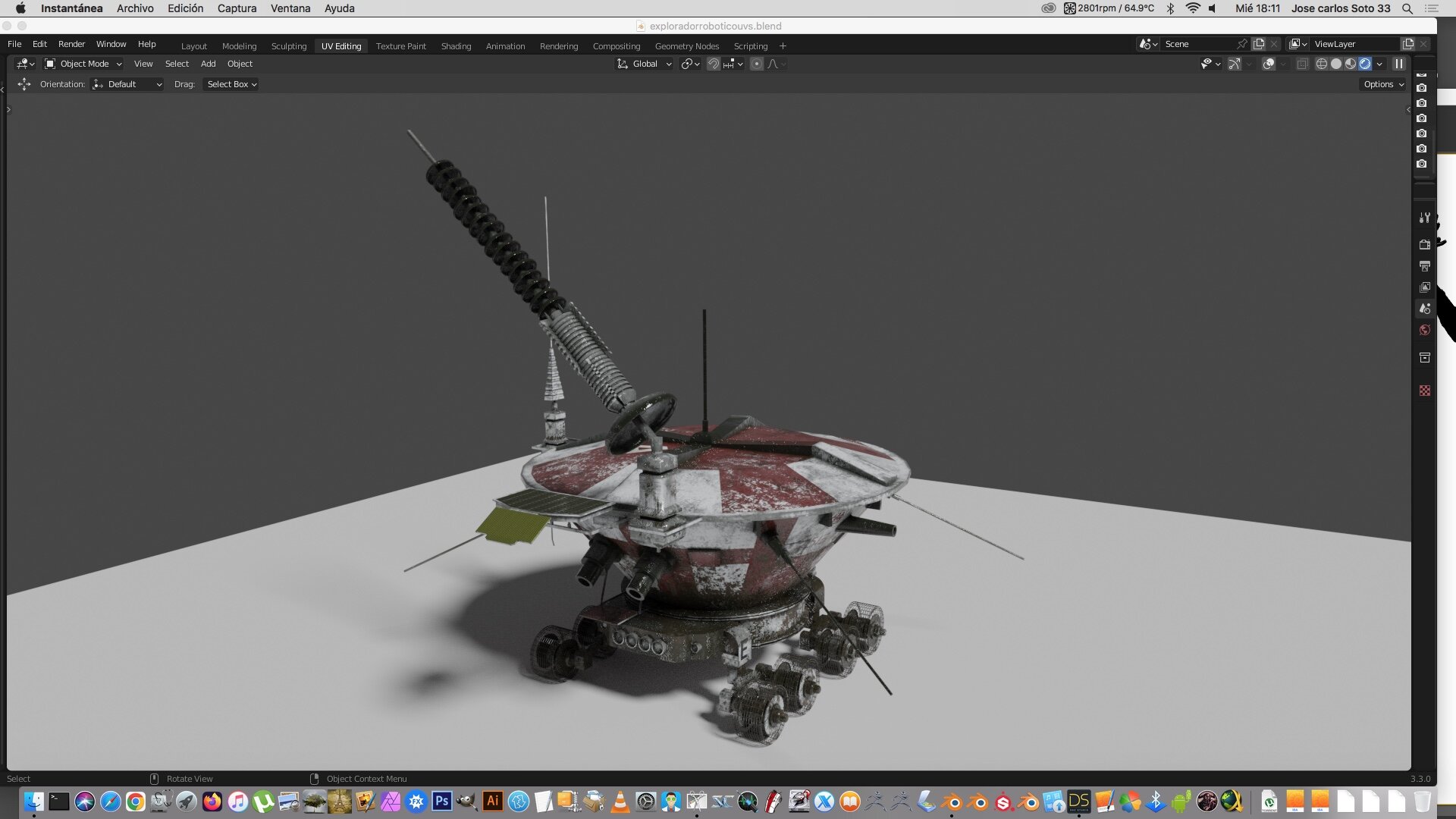Switch to the Geometry Nodes workspace
This screenshot has width=1456, height=819.
coord(687,46)
